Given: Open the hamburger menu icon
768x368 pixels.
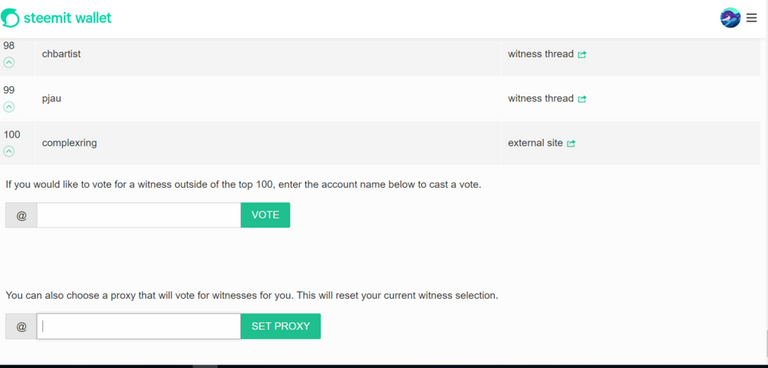Looking at the screenshot, I should click(751, 18).
